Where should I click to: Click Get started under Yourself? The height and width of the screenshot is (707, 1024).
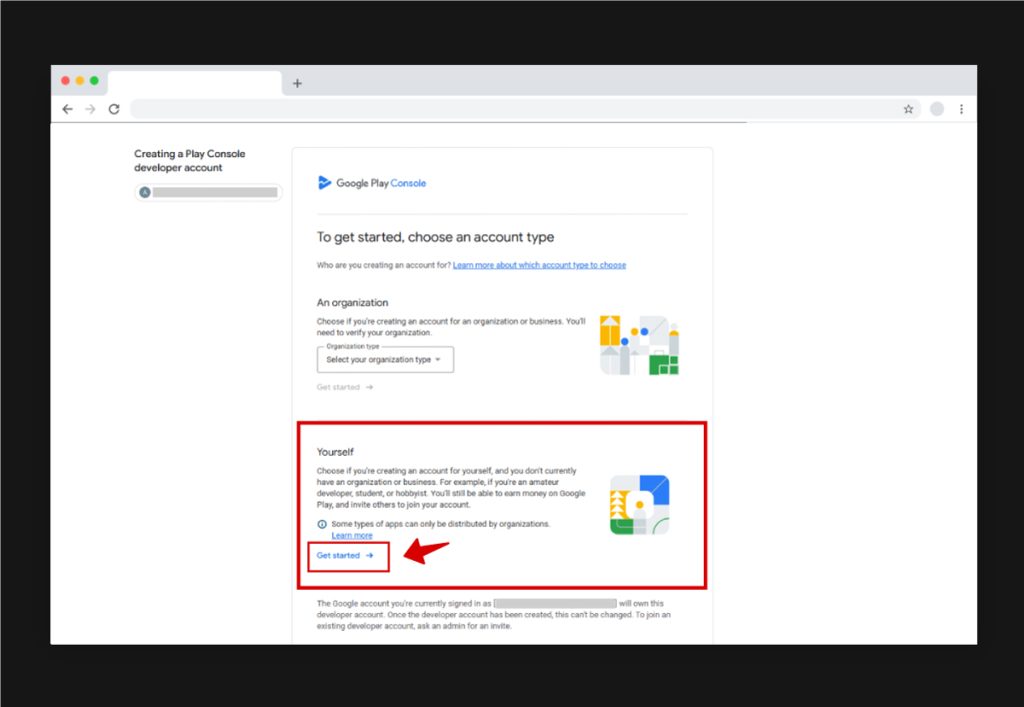[345, 556]
